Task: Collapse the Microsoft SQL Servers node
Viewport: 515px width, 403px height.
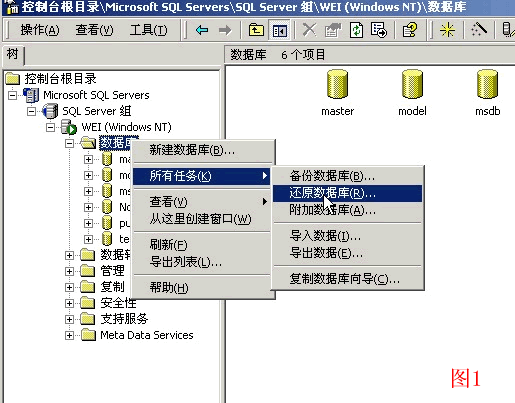Action: pyautogui.click(x=12, y=95)
